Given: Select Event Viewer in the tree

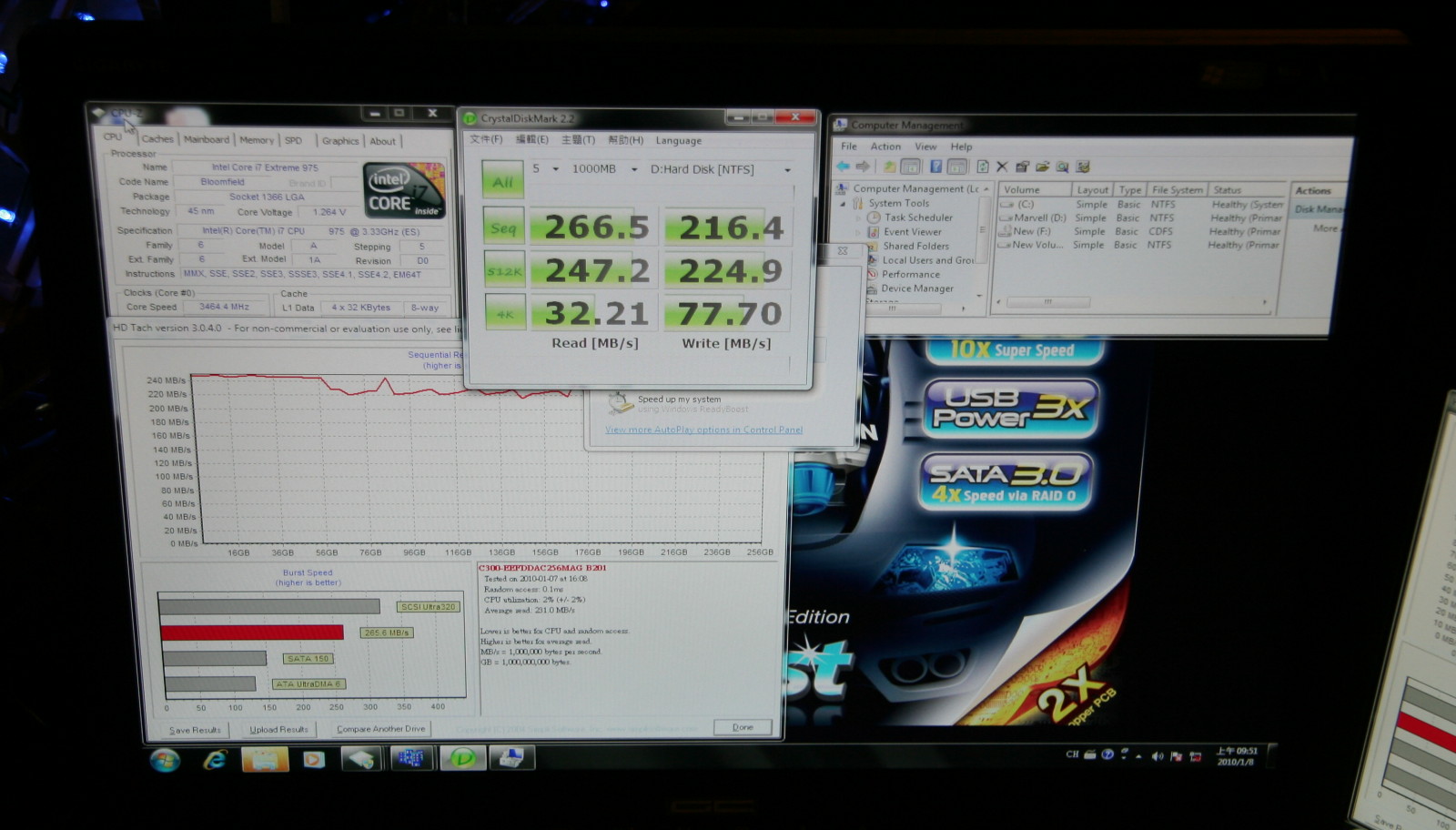Looking at the screenshot, I should coord(912,232).
